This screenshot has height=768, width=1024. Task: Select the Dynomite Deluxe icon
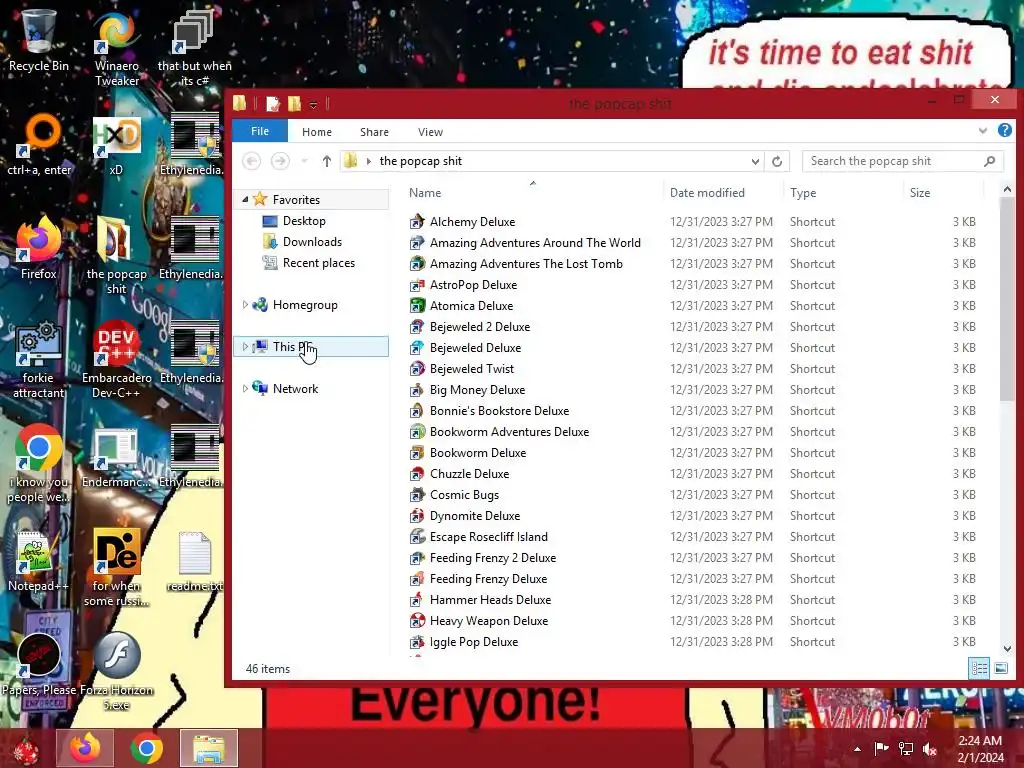point(417,516)
